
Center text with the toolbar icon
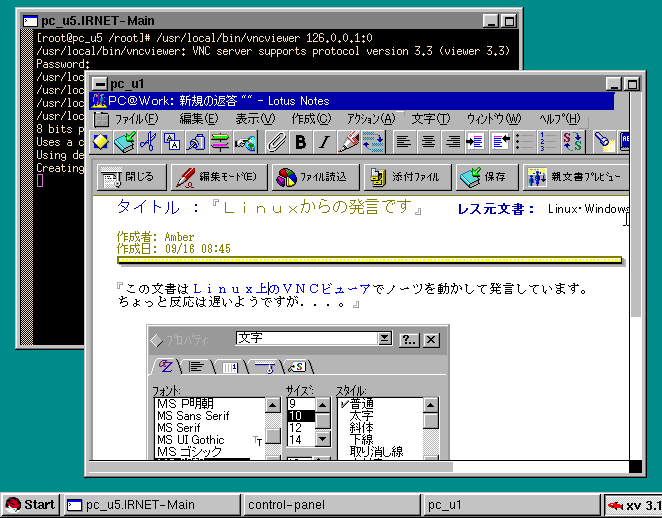pyautogui.click(x=428, y=142)
